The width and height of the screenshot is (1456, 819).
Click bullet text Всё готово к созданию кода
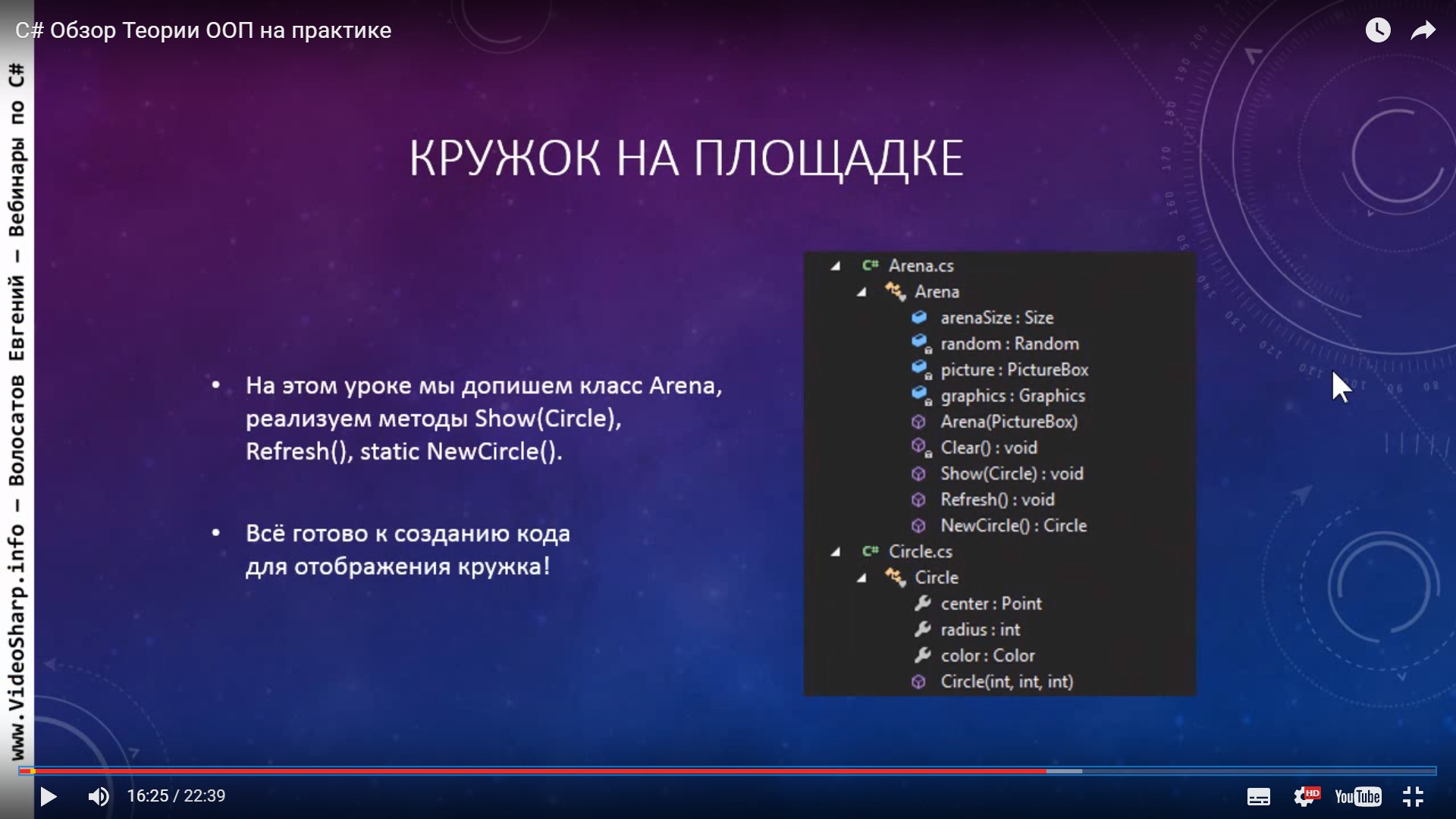(x=408, y=550)
